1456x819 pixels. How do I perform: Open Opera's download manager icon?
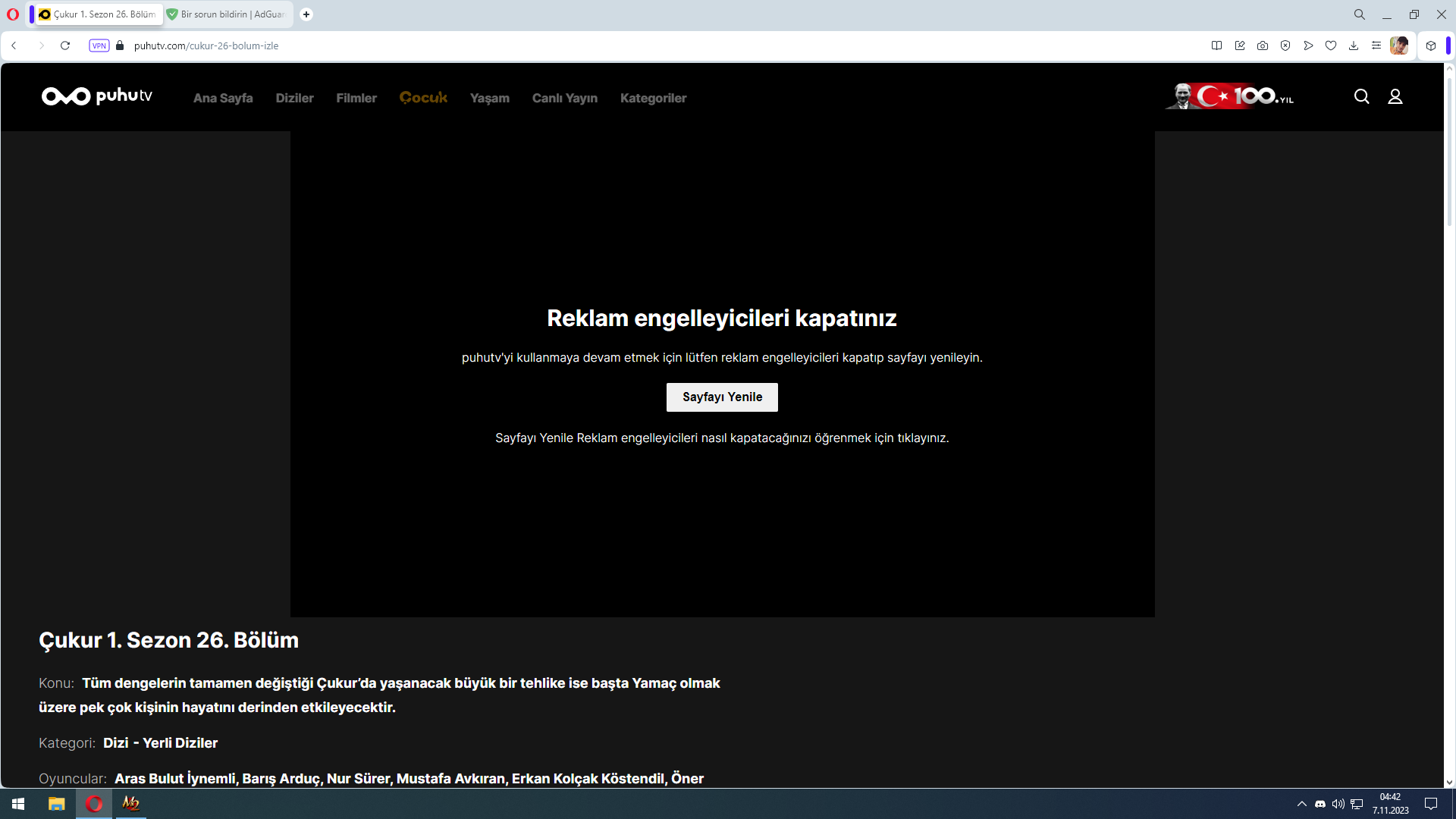click(x=1354, y=45)
